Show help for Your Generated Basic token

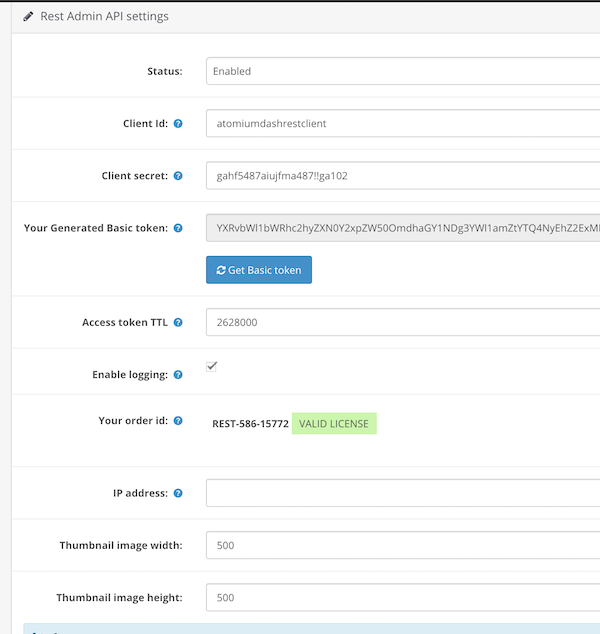[x=178, y=228]
